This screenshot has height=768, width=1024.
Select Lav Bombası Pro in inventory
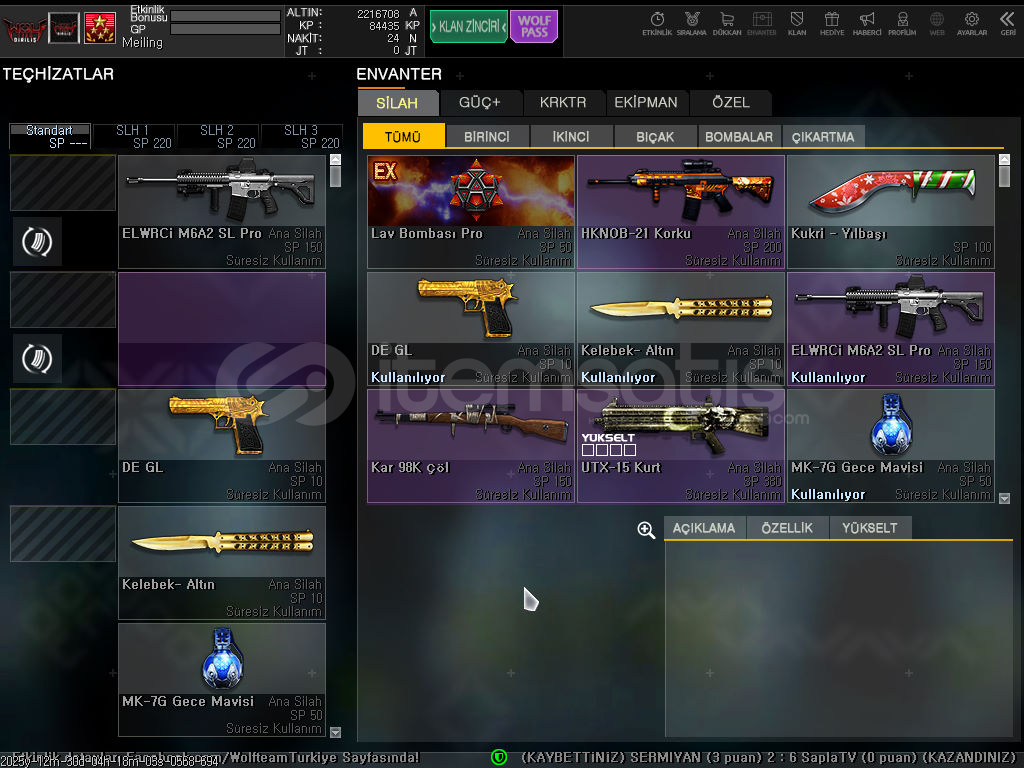point(471,212)
